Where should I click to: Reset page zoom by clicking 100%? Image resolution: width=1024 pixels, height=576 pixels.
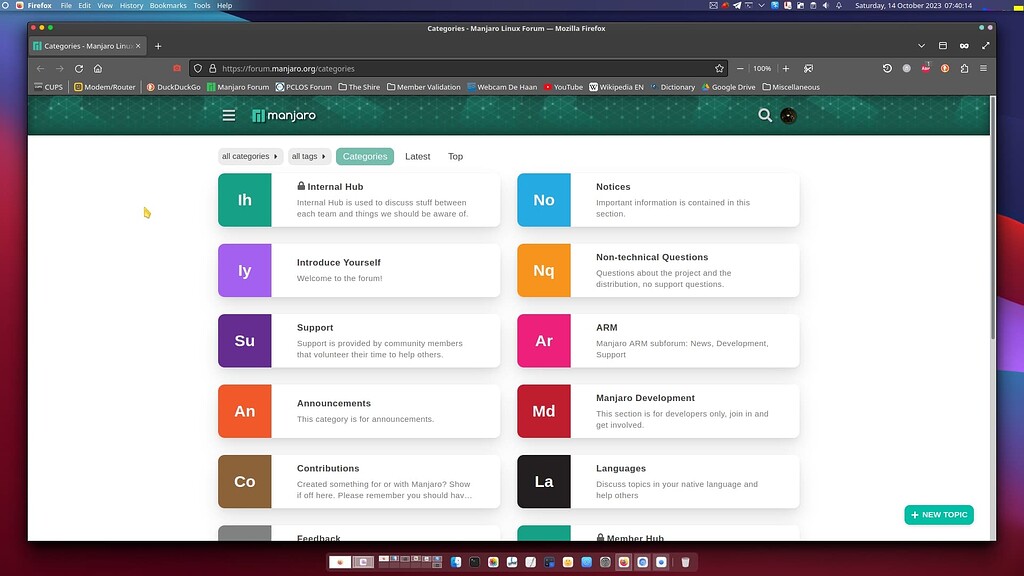tap(761, 68)
